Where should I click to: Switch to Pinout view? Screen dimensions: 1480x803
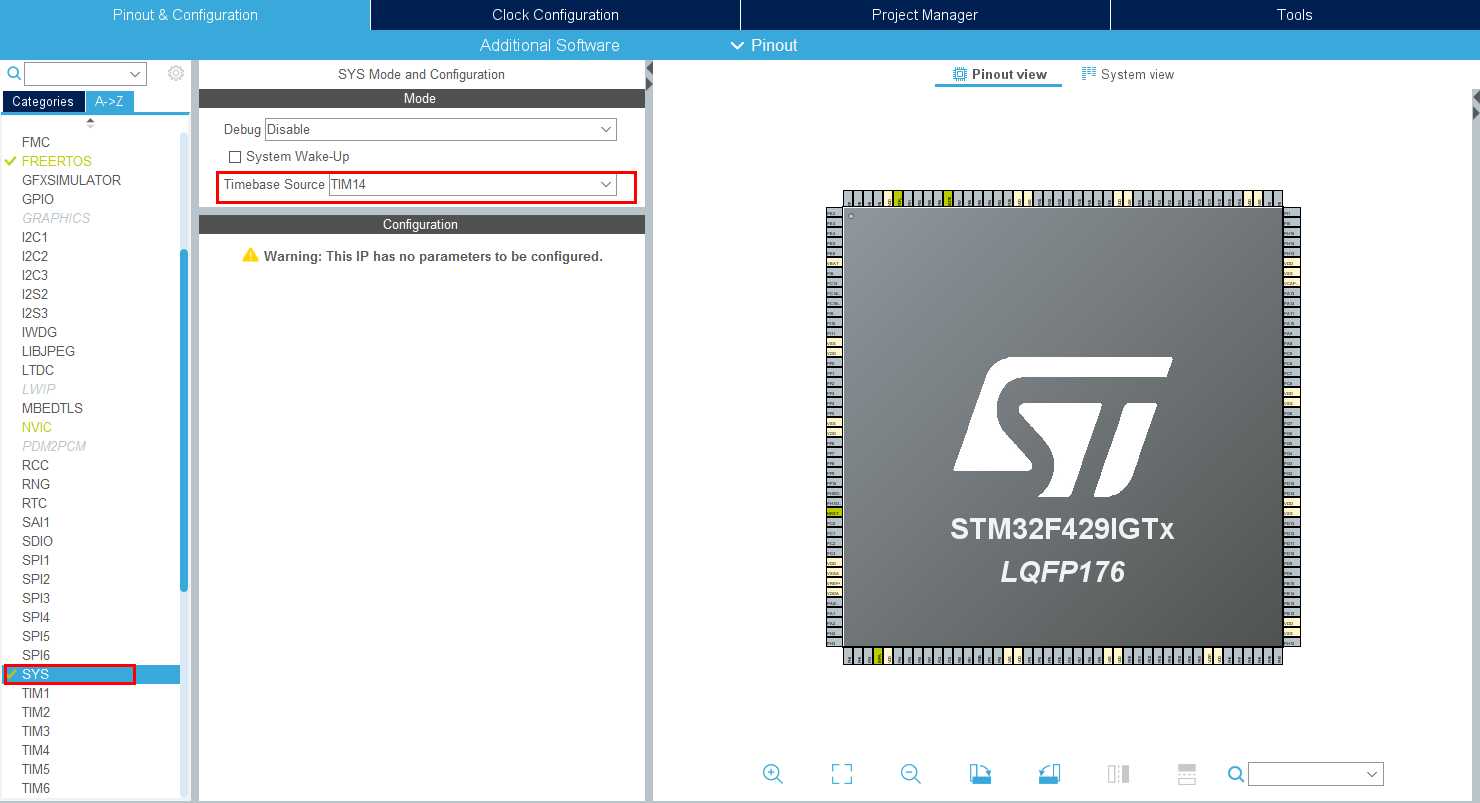tap(998, 74)
